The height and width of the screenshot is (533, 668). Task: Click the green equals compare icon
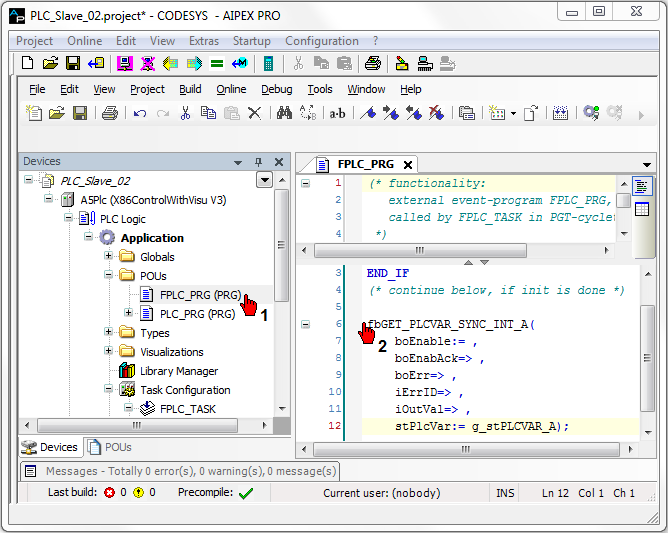click(217, 64)
